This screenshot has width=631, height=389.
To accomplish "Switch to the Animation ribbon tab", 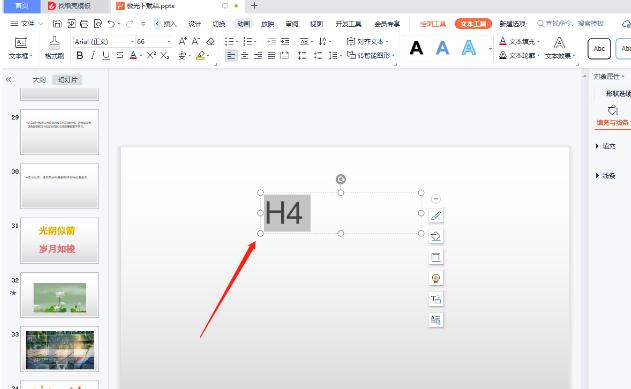I will pyautogui.click(x=243, y=24).
